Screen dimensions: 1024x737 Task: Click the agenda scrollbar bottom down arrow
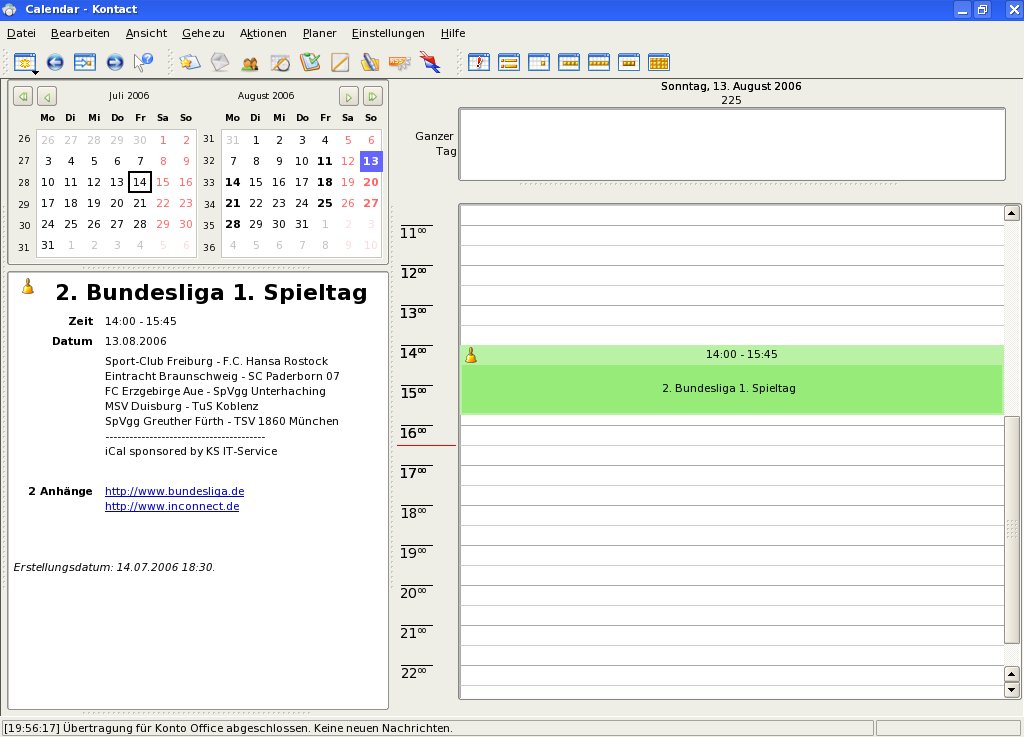coord(1012,689)
